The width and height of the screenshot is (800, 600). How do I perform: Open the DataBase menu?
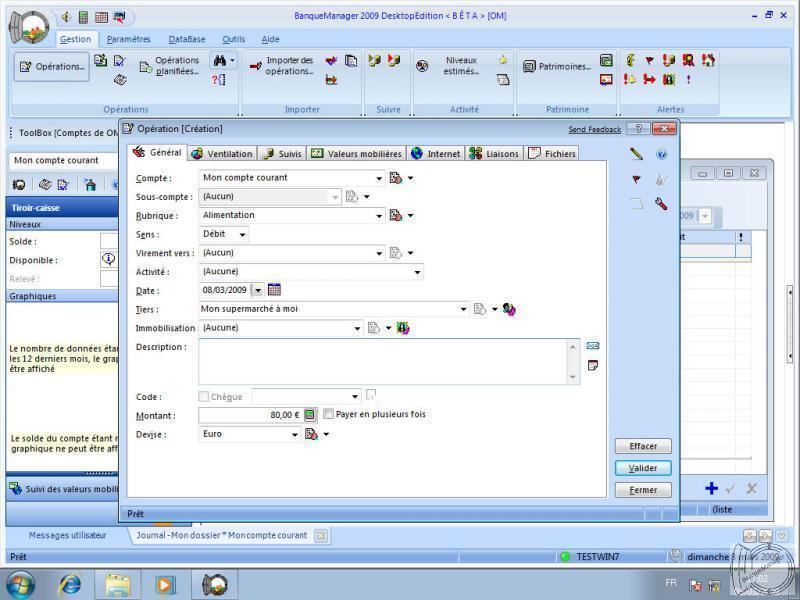(x=187, y=39)
